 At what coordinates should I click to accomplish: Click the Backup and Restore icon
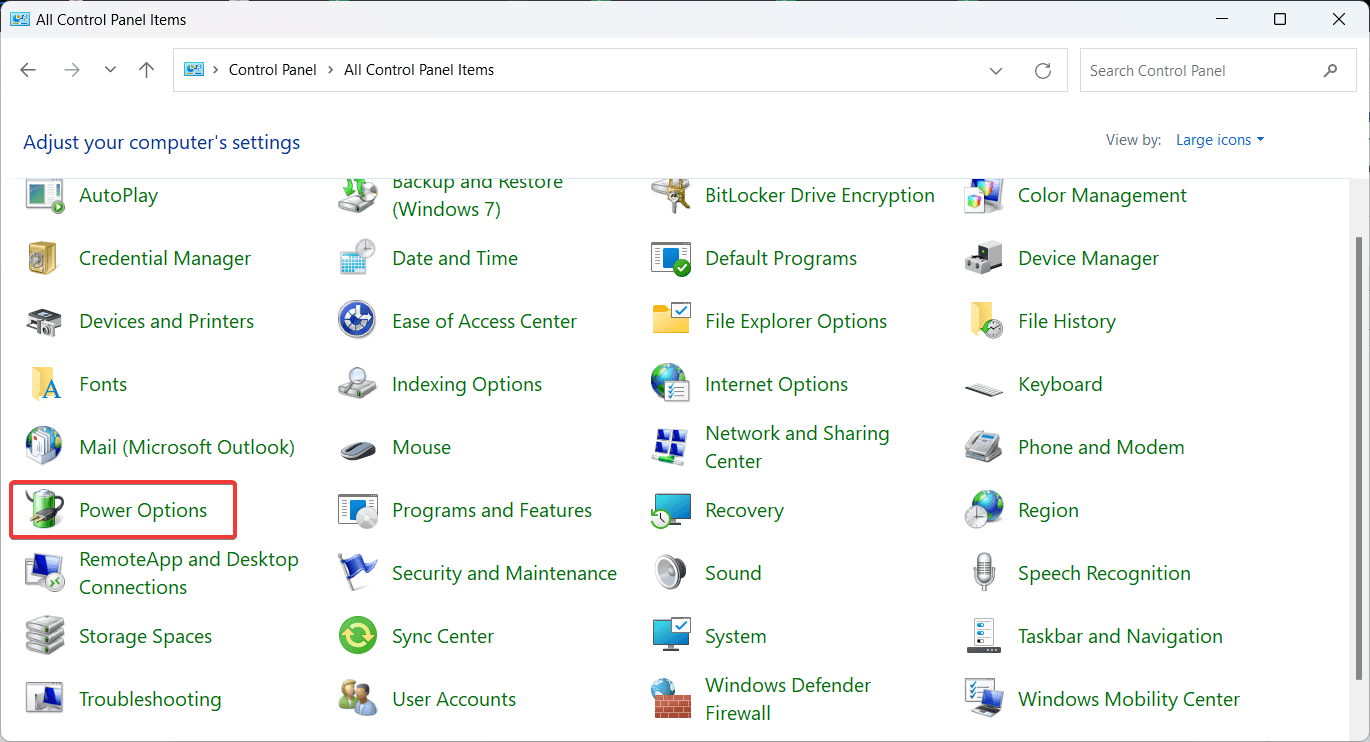tap(357, 196)
